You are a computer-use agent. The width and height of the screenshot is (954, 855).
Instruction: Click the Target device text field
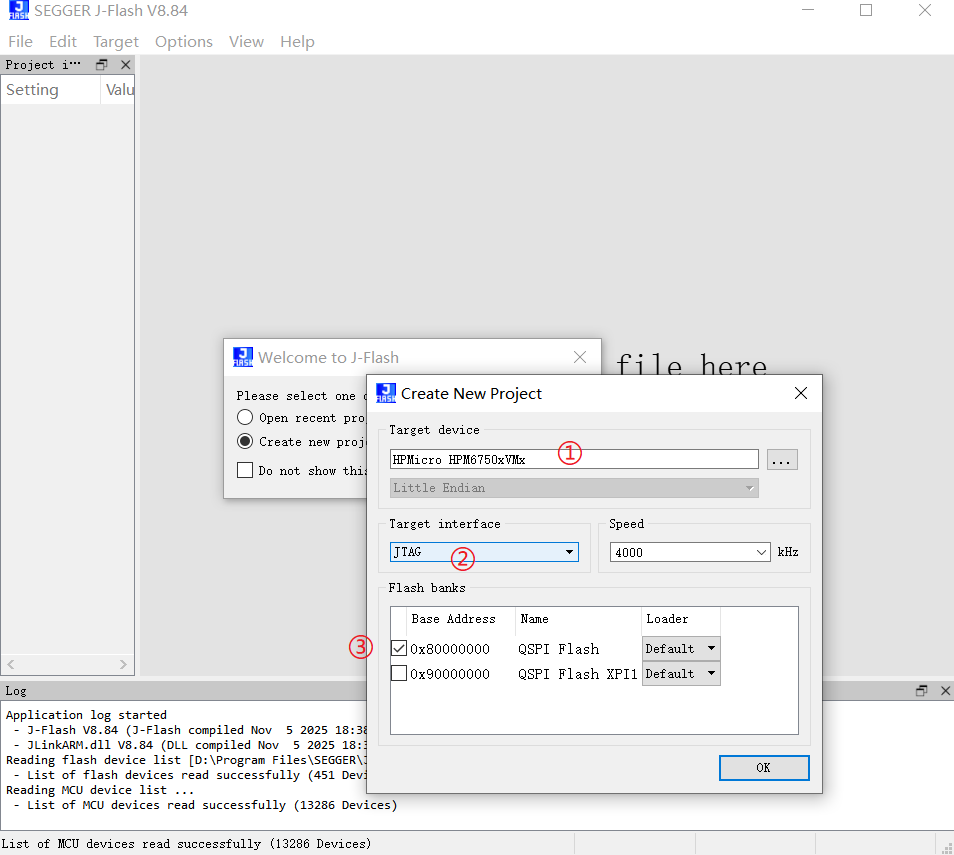574,459
